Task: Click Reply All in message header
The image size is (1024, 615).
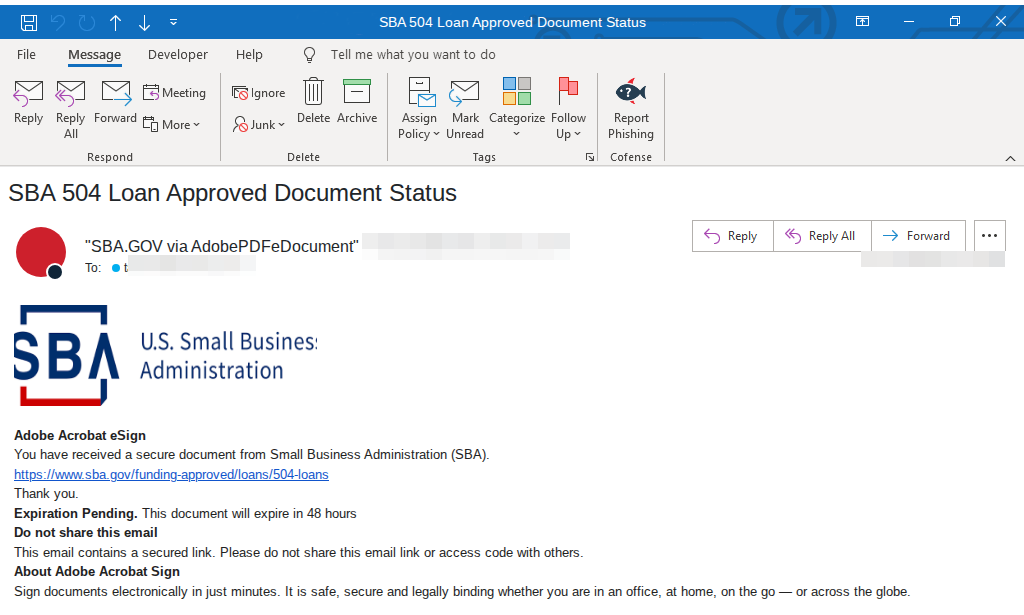Action: tap(822, 236)
